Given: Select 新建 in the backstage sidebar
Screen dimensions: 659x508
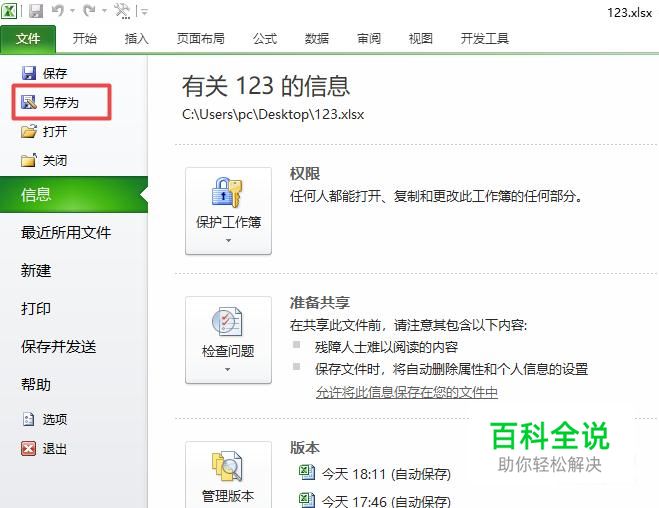Looking at the screenshot, I should coord(36,270).
